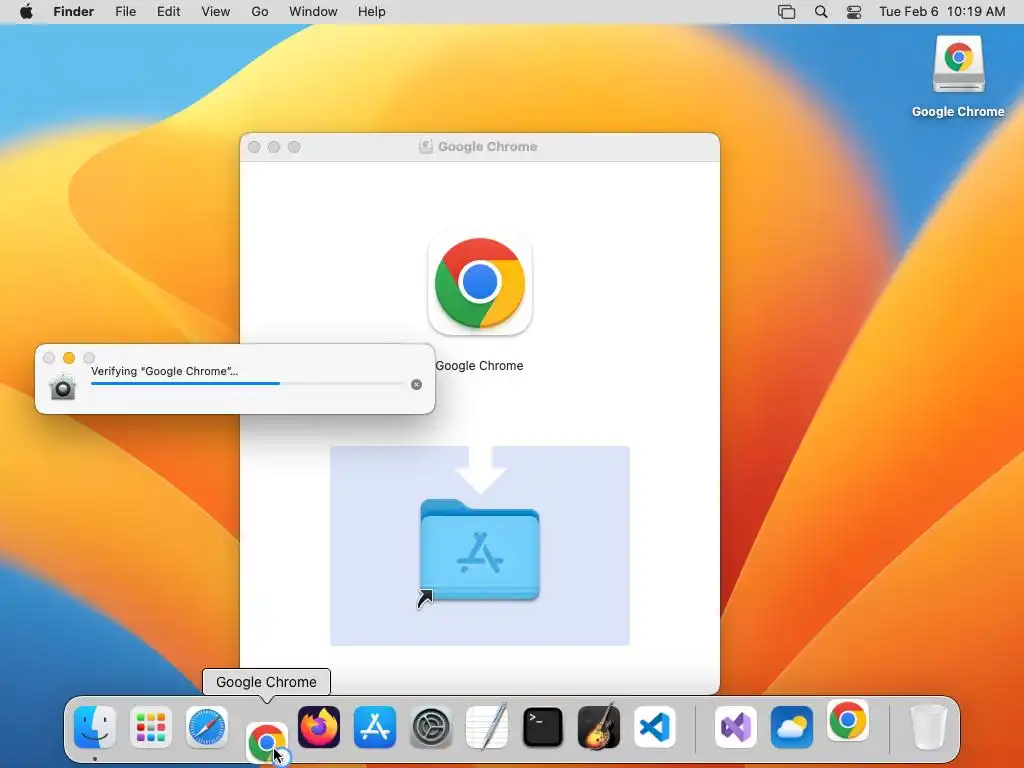Open TextEdit from the Dock

487,727
